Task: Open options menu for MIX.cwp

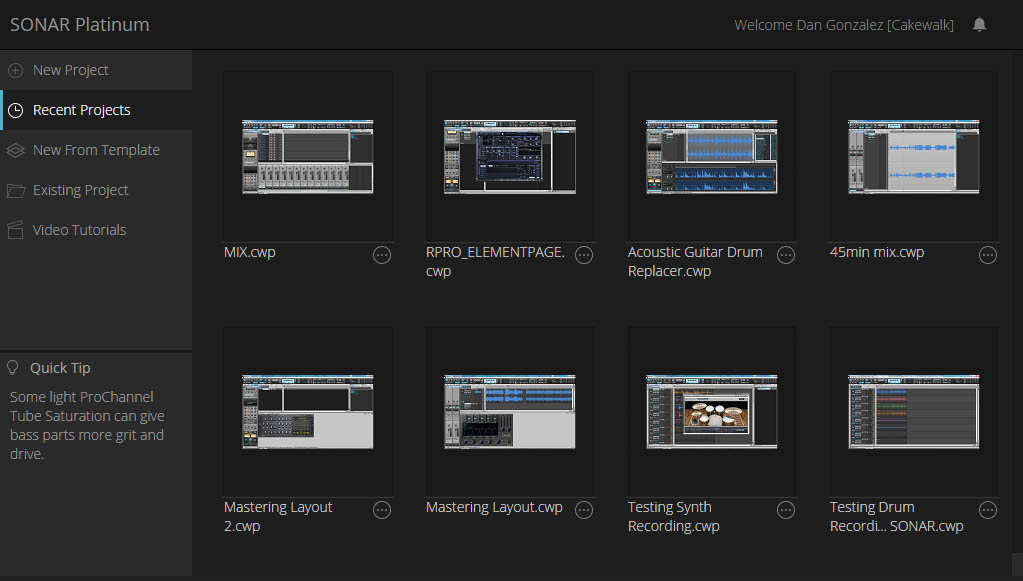Action: click(382, 255)
